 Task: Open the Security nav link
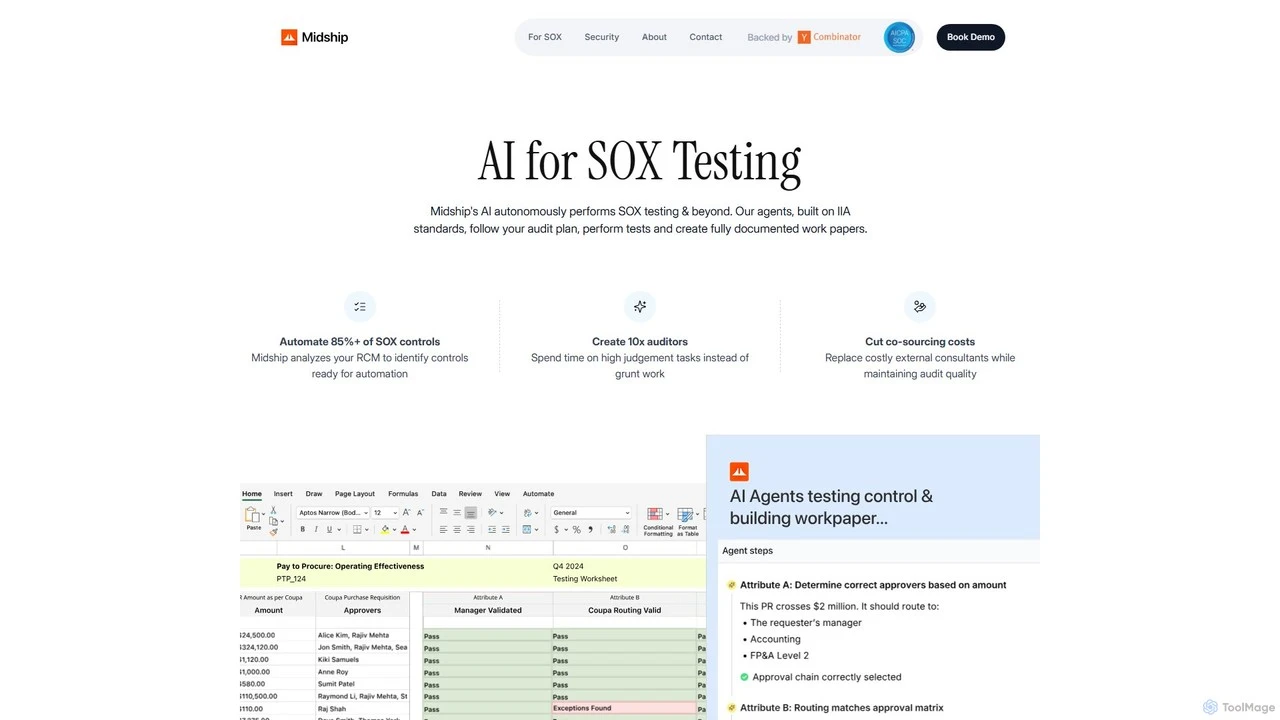(602, 37)
